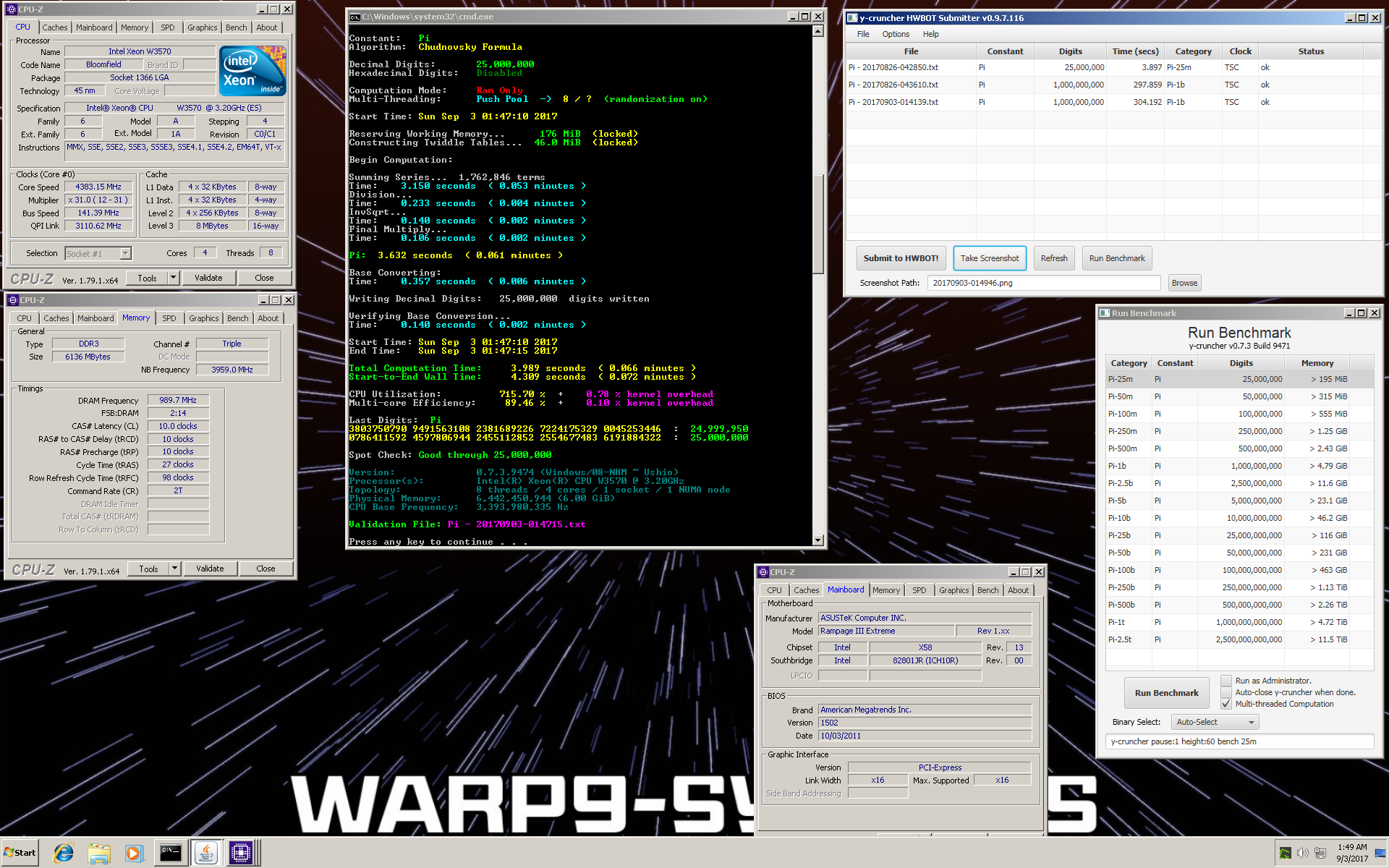The height and width of the screenshot is (868, 1389).
Task: Toggle Auto-close y-cruncher when done checkbox
Action: pyautogui.click(x=1226, y=692)
